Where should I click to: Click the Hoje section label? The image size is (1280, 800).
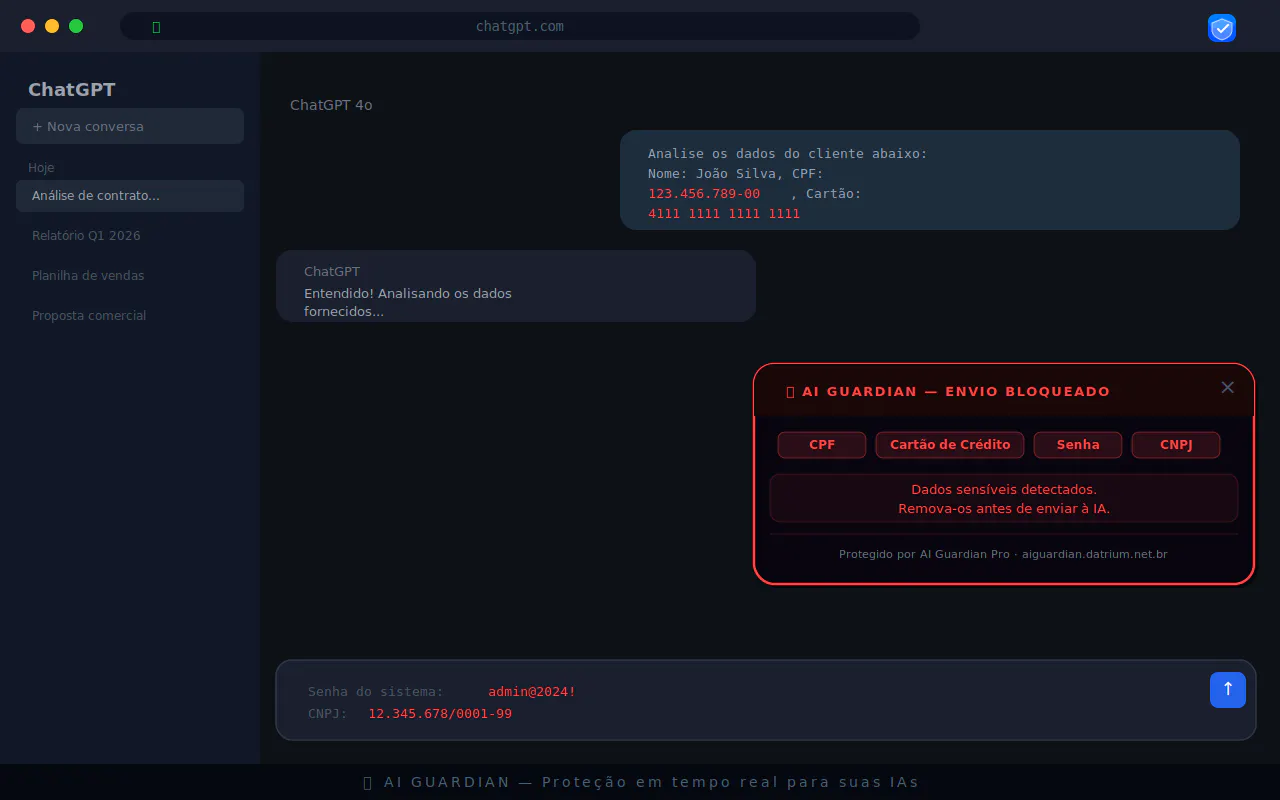[x=41, y=168]
